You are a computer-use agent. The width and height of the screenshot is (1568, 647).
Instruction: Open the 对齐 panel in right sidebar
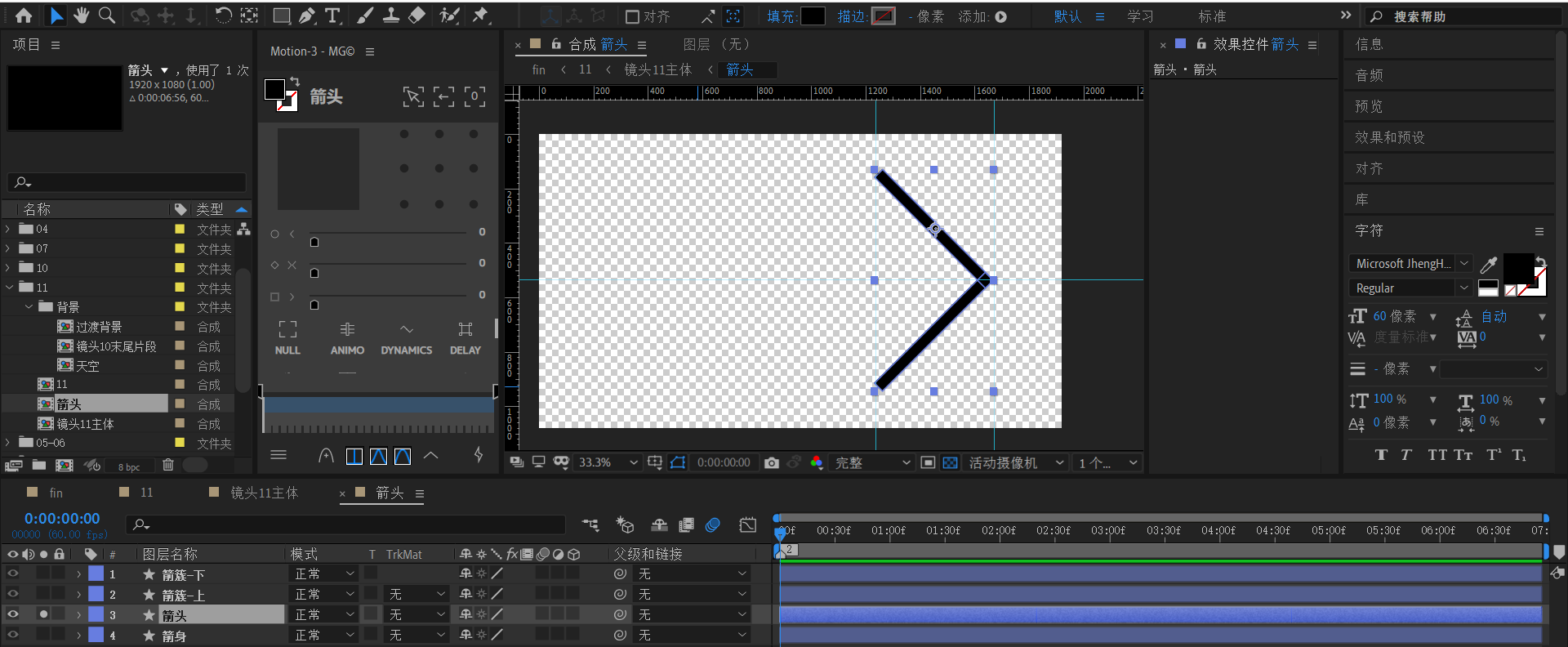[x=1369, y=168]
